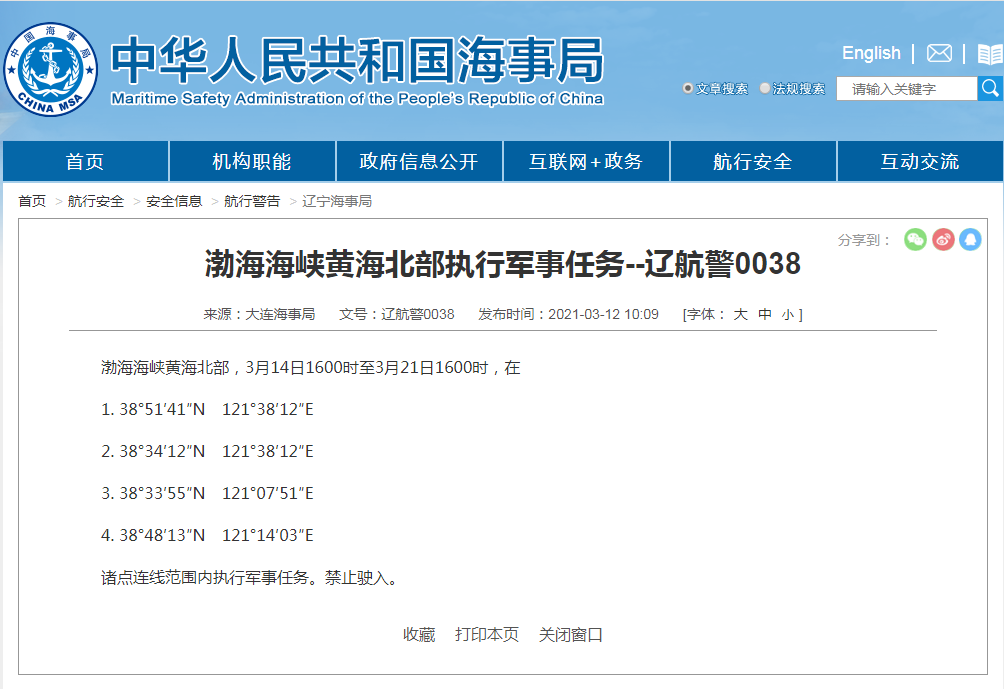Share the notice via Weibo icon

click(x=943, y=239)
